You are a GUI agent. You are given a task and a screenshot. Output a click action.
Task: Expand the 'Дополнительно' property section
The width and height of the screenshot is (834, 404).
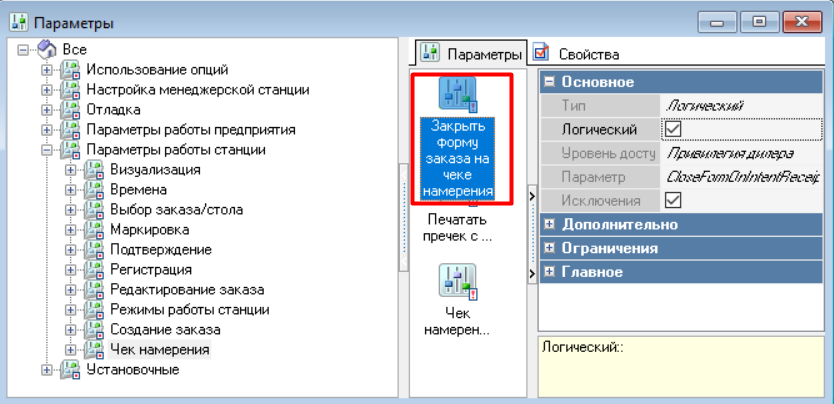pos(551,224)
